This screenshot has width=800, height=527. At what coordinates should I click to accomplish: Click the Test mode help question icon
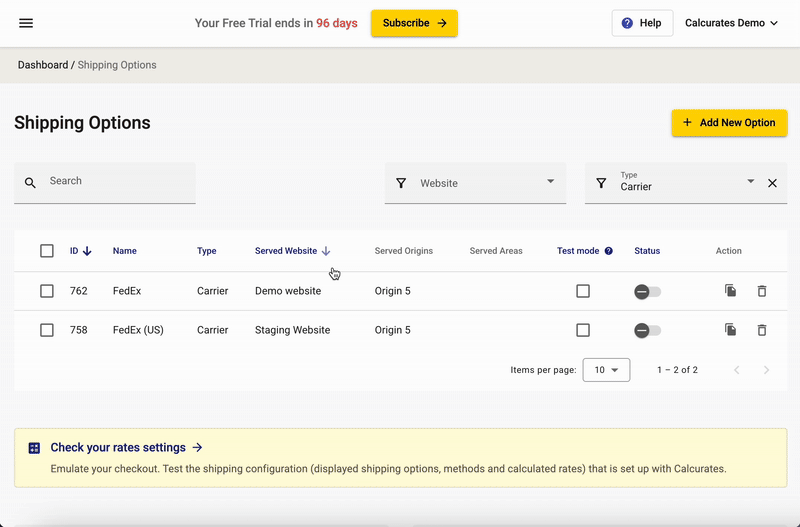609,250
